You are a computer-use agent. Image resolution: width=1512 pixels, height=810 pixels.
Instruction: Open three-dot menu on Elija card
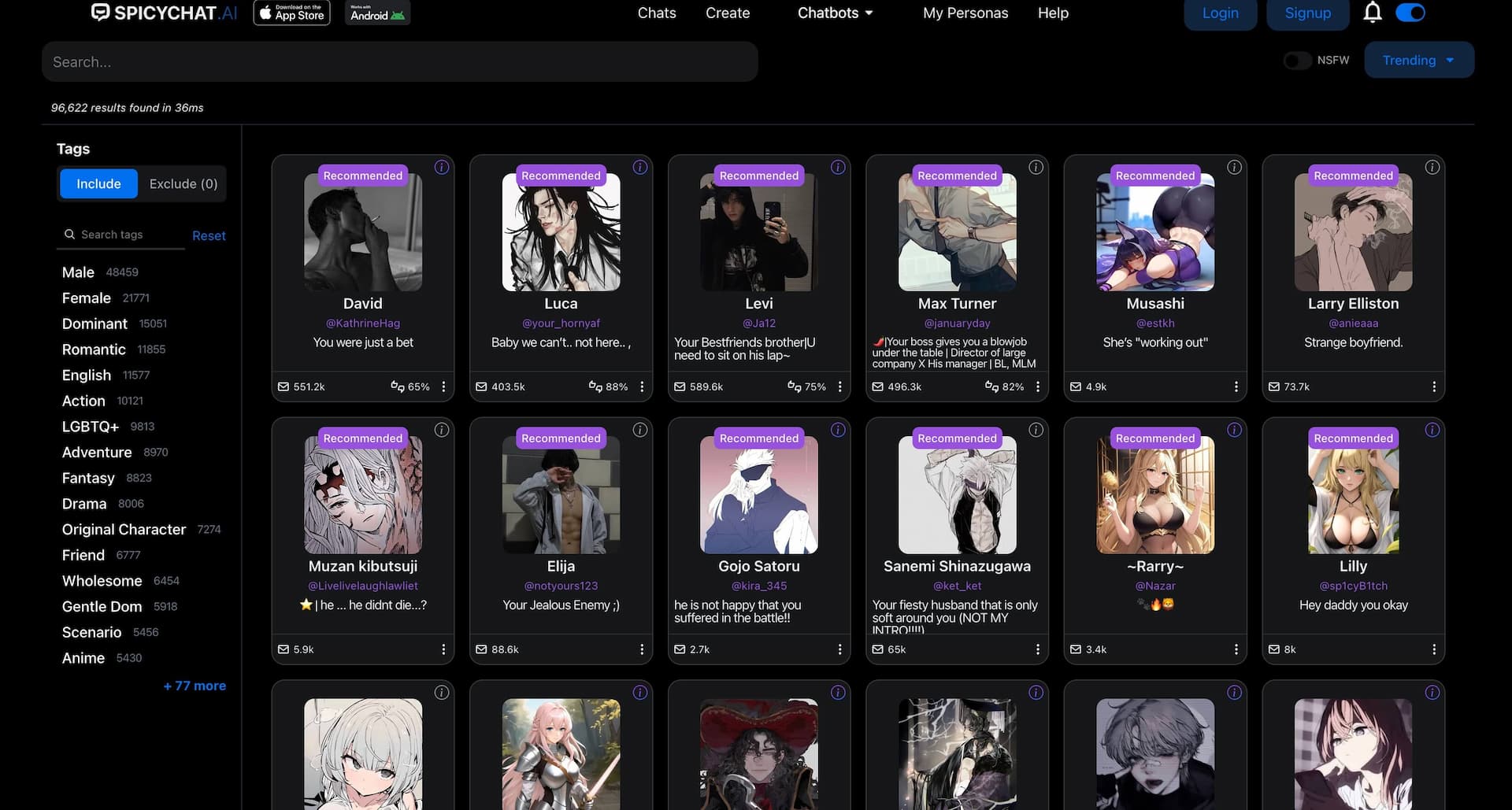(x=642, y=649)
